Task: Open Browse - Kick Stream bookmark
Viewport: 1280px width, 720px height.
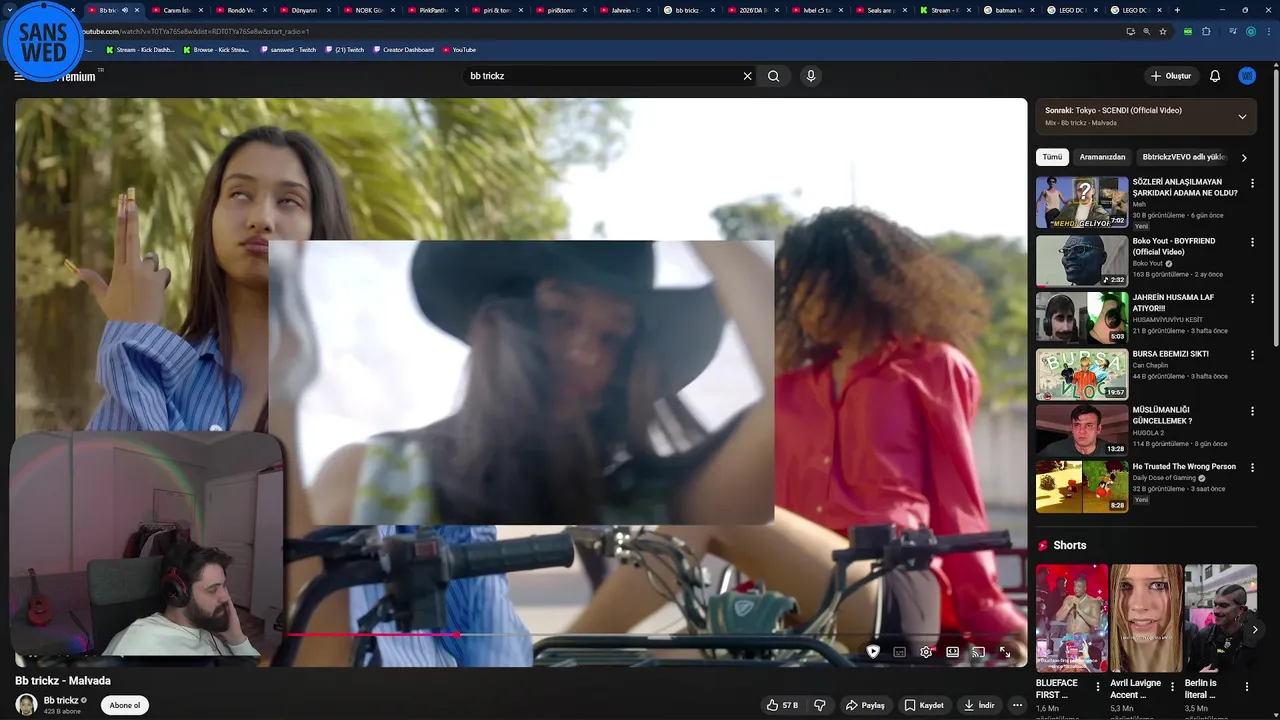Action: point(216,49)
